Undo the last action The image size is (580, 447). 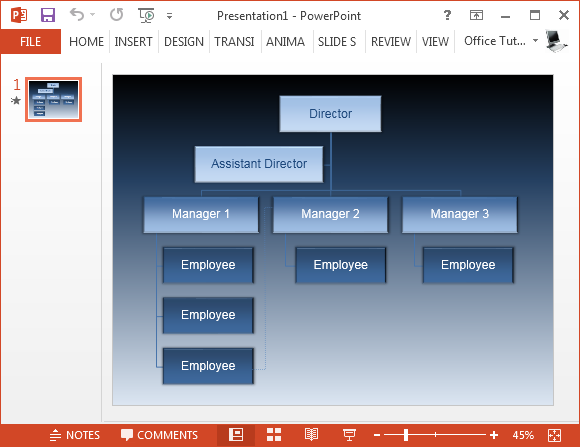tap(77, 15)
